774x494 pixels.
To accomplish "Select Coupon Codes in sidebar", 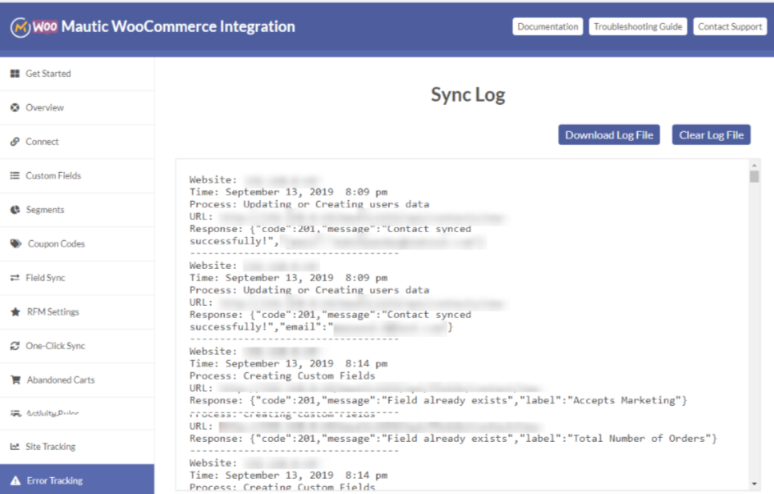I will pyautogui.click(x=77, y=244).
